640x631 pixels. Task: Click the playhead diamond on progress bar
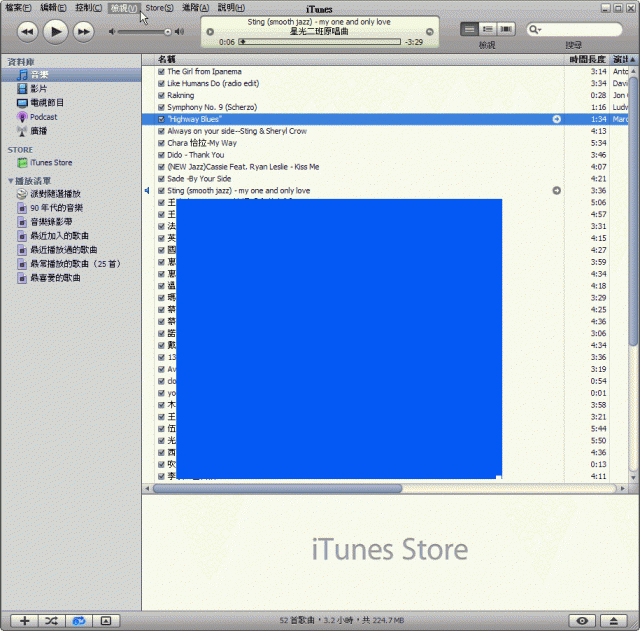[x=242, y=42]
